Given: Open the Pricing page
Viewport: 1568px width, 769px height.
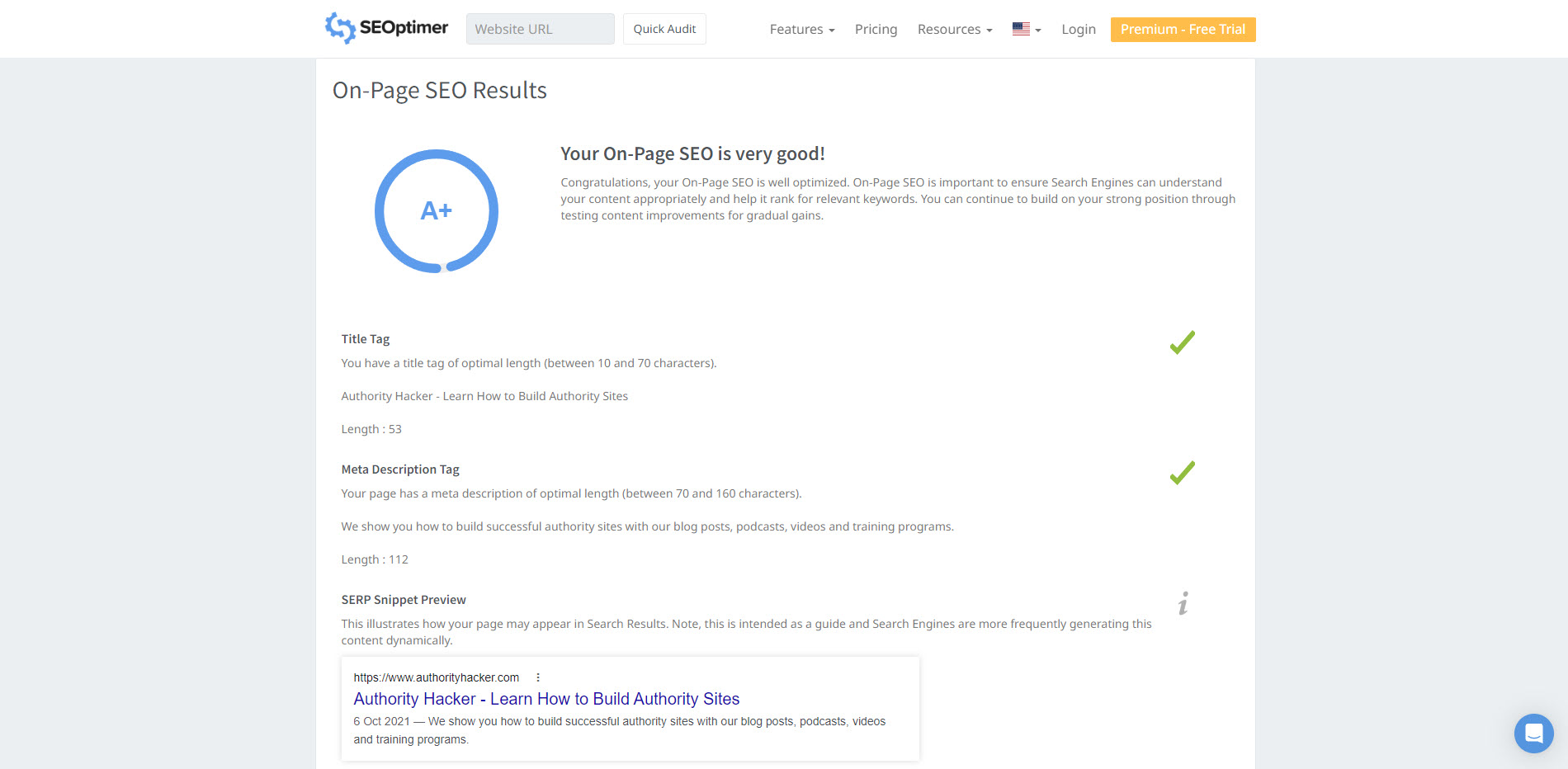Looking at the screenshot, I should pos(876,29).
